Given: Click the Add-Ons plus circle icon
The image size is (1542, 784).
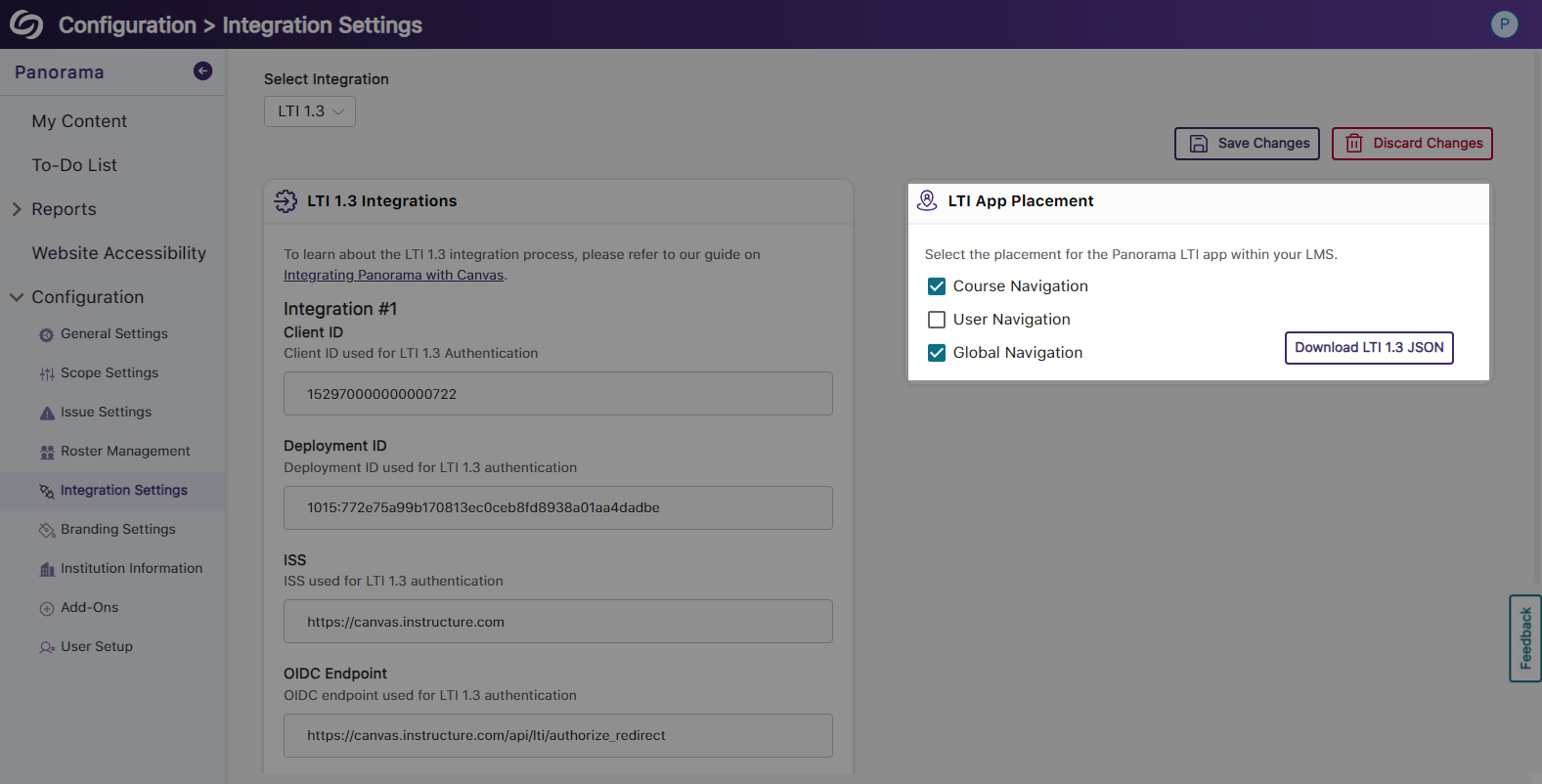Looking at the screenshot, I should pos(46,609).
